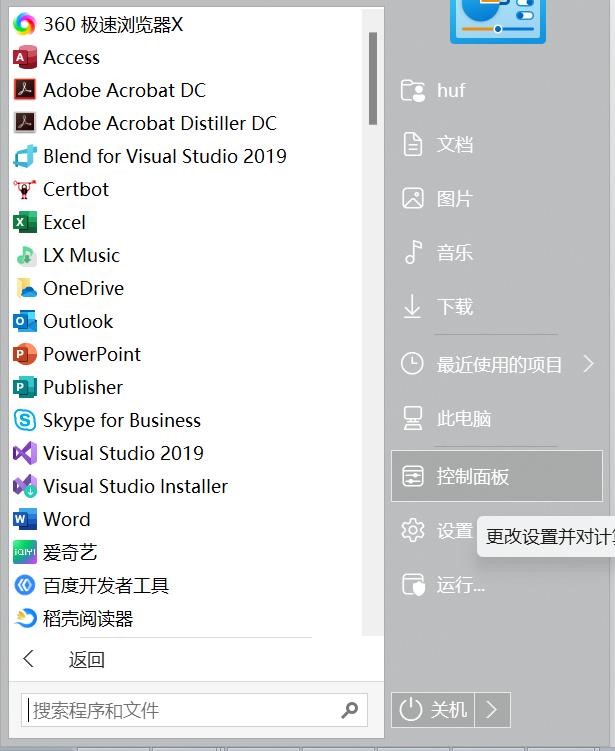
Task: Click the user folder icon beside huf
Action: pyautogui.click(x=412, y=91)
